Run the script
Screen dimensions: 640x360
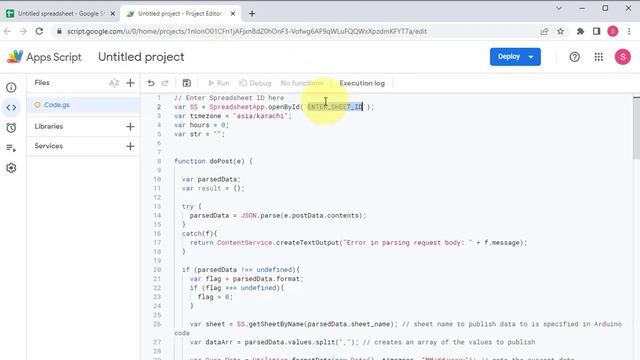[219, 83]
